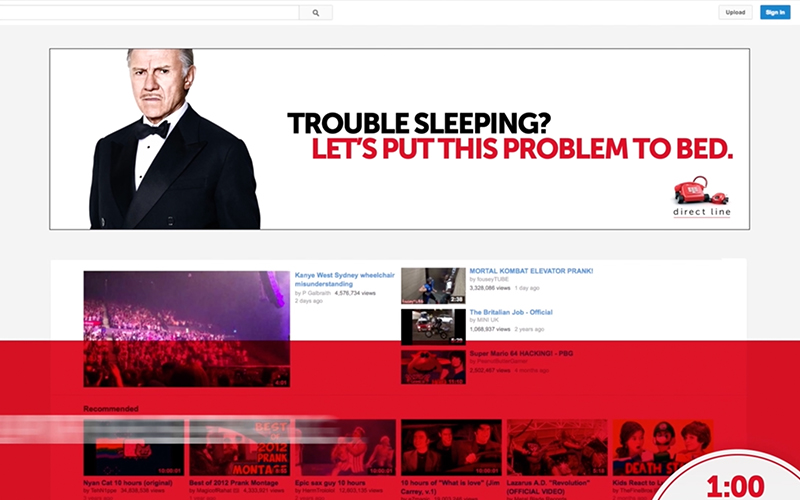Click 'The Britalian Job - Official' link
The width and height of the screenshot is (800, 500).
pyautogui.click(x=511, y=312)
